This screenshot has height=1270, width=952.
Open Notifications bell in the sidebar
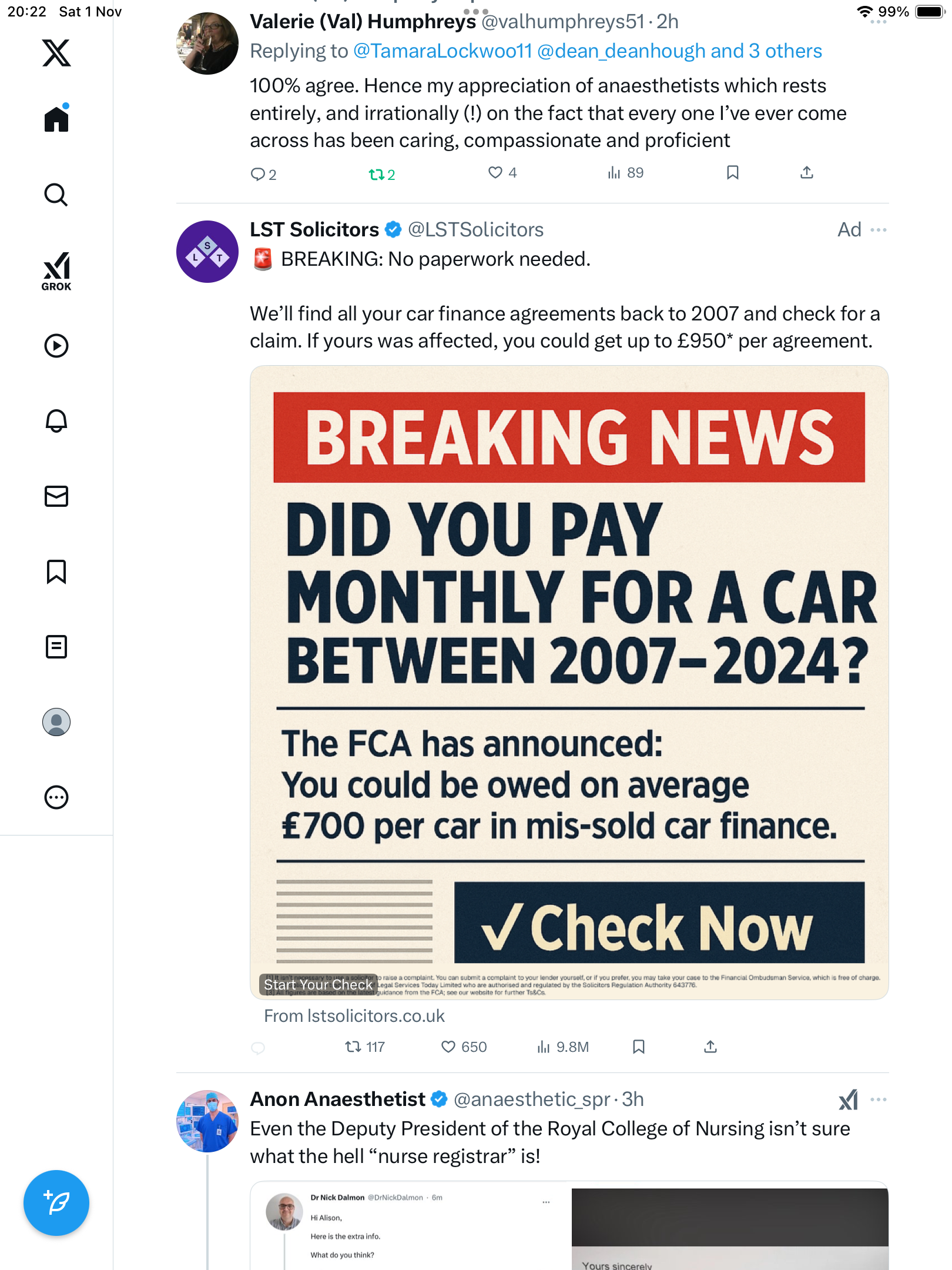56,421
